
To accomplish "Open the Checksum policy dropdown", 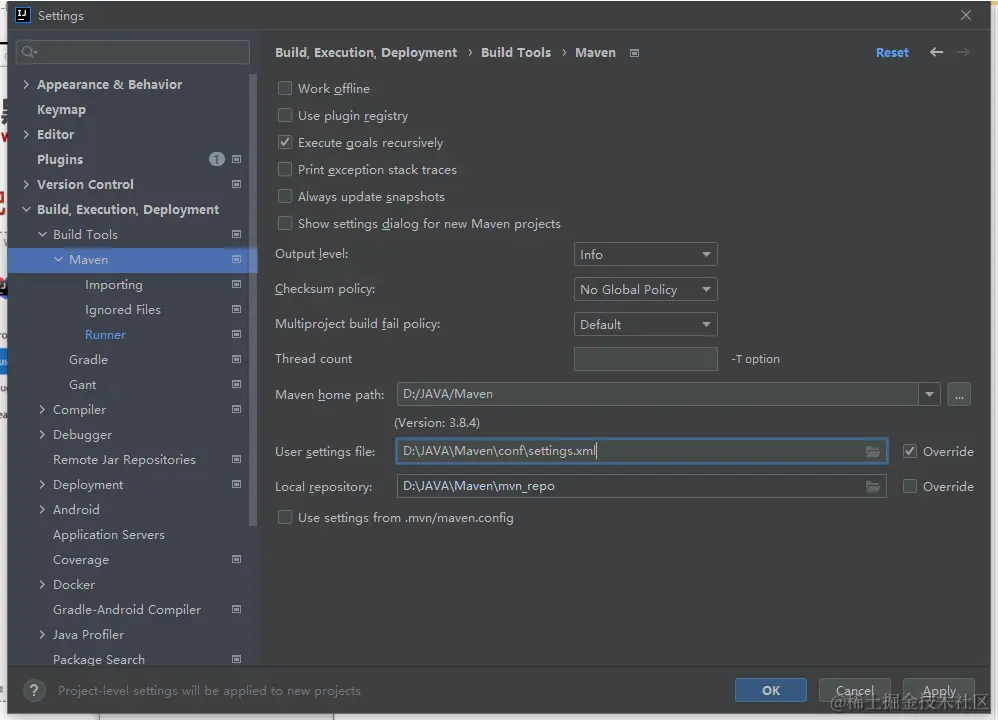I will click(645, 289).
